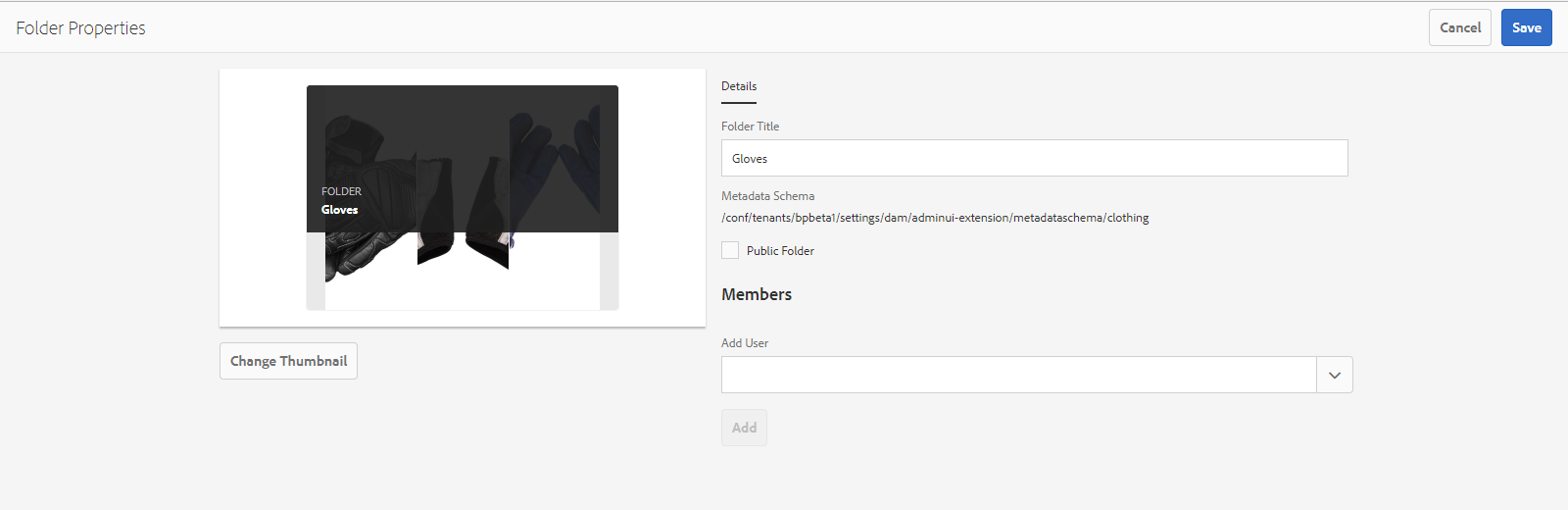Screen dimensions: 1568x510
Task: Enable the Public Folder checkbox
Action: [730, 250]
